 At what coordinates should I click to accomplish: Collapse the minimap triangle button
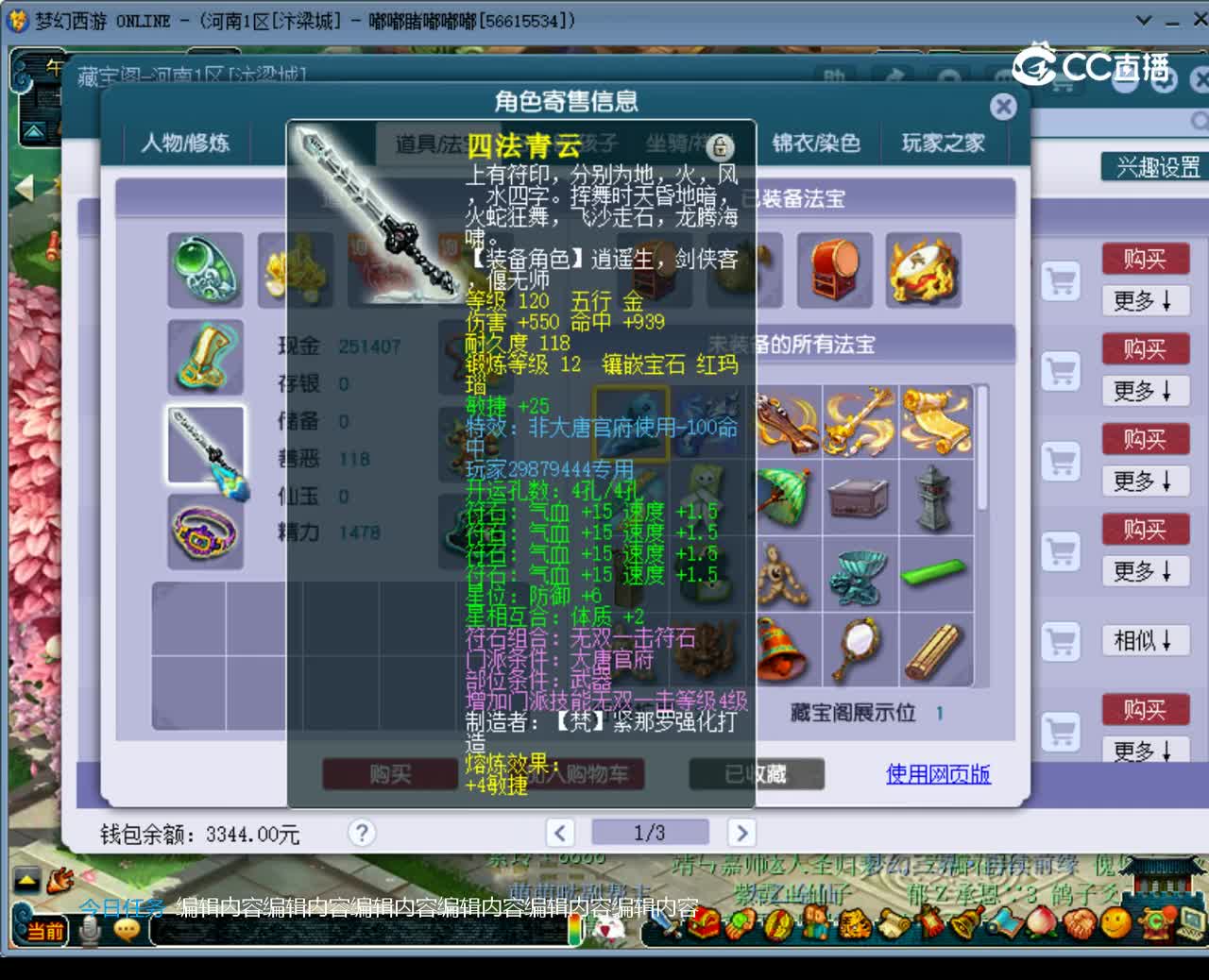[x=34, y=130]
